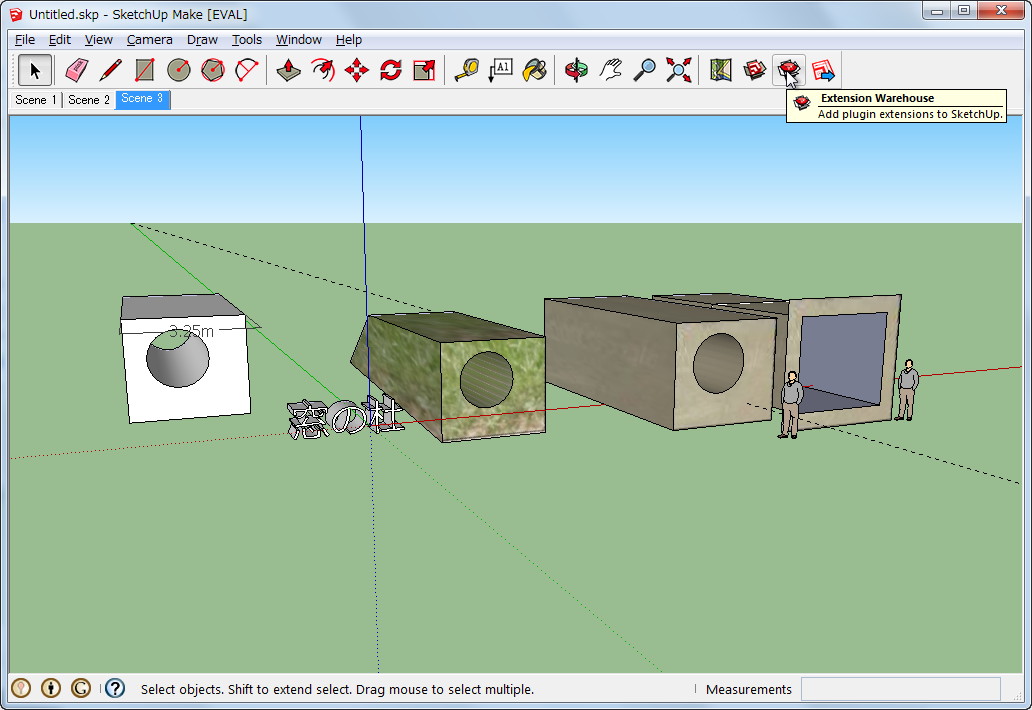Select the Rotate tool
Screen dimensions: 1032x710
click(x=390, y=70)
